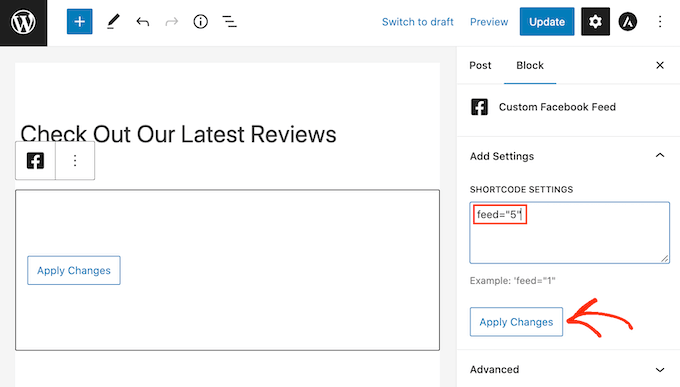Viewport: 680px width, 387px height.
Task: Switch to the Block tab
Action: 530,65
